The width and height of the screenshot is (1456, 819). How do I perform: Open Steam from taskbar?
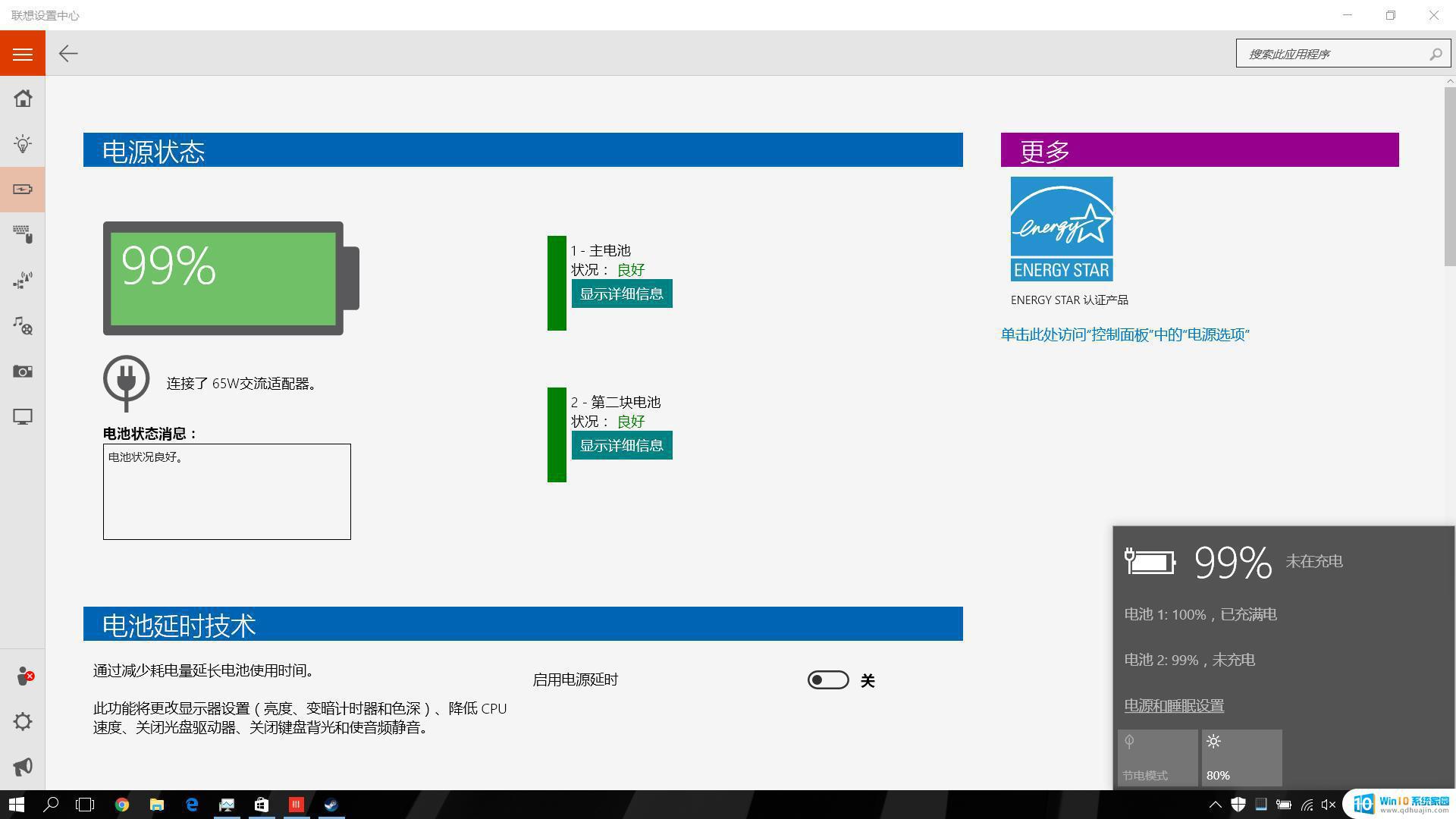click(x=331, y=805)
